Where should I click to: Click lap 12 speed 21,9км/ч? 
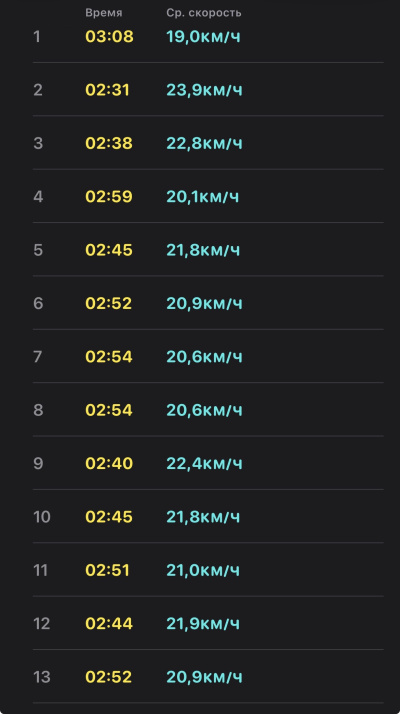pyautogui.click(x=203, y=623)
